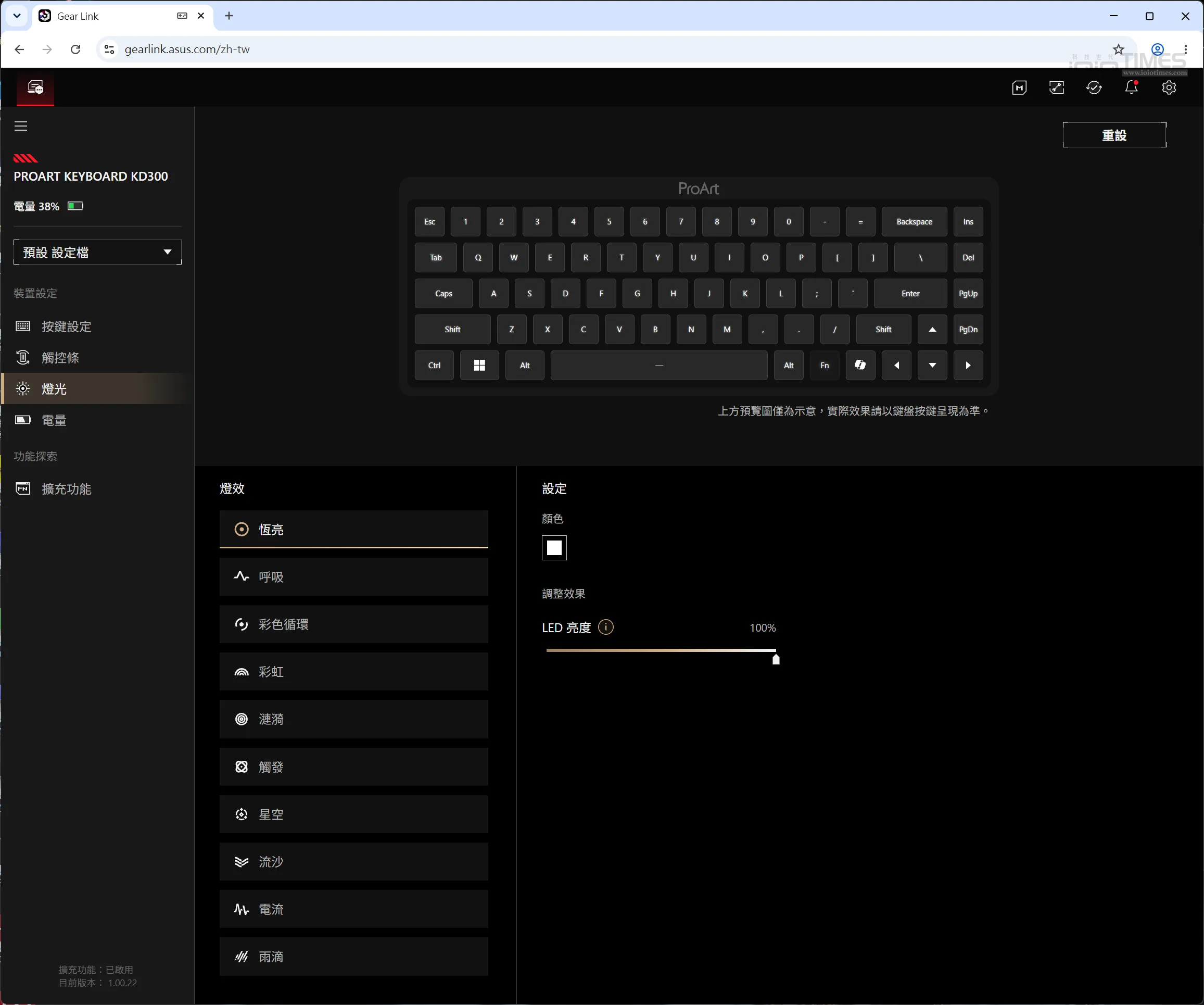Select 呼吸 breathing effect
Screen dimensions: 1204x1005
[354, 576]
